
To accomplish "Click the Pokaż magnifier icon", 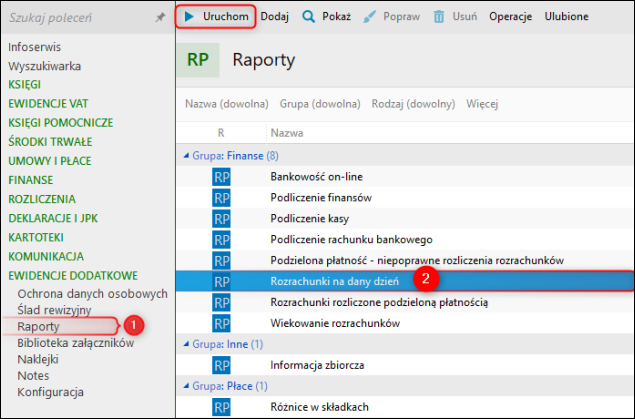I will 309,17.
